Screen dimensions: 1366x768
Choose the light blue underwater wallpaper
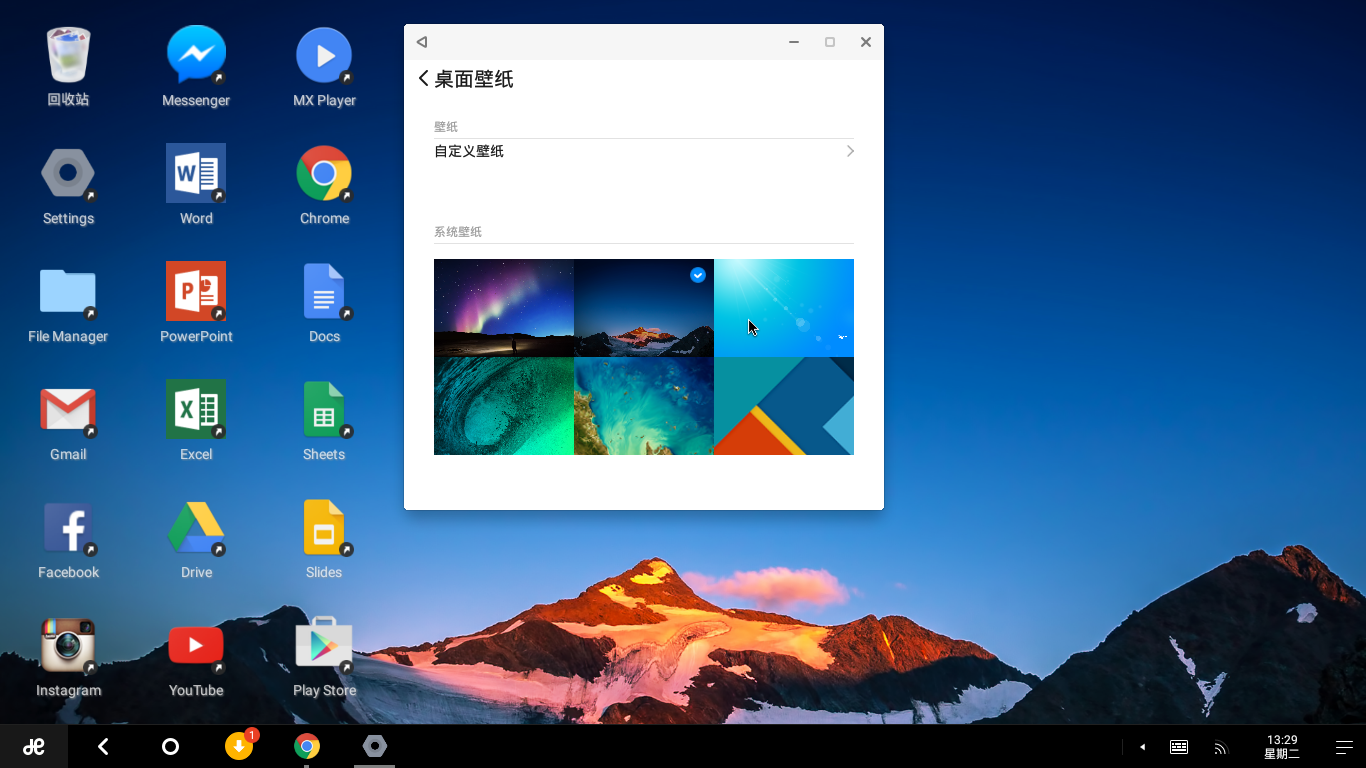click(784, 308)
